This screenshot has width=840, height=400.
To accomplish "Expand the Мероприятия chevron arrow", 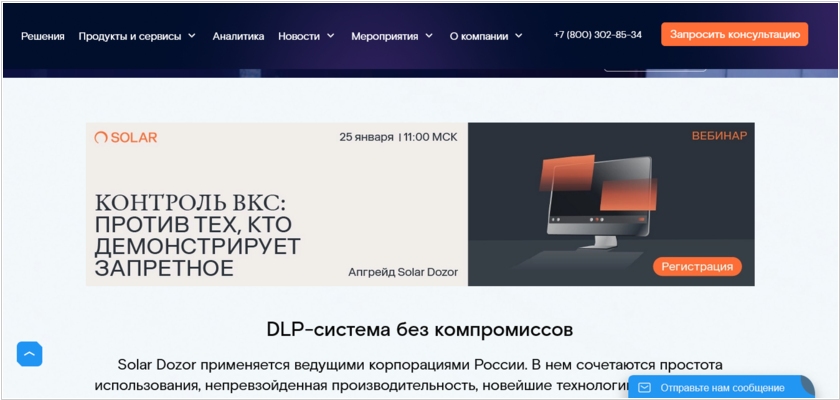I will point(429,36).
